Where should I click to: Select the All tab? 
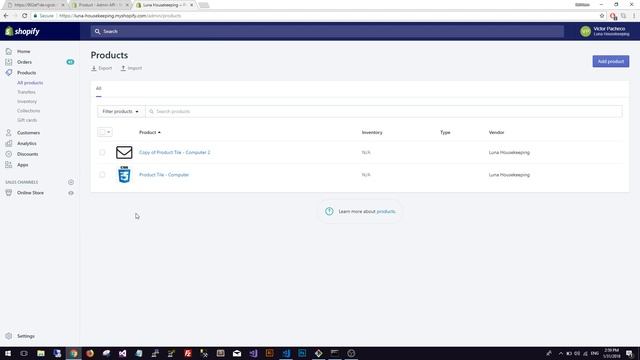[x=99, y=89]
